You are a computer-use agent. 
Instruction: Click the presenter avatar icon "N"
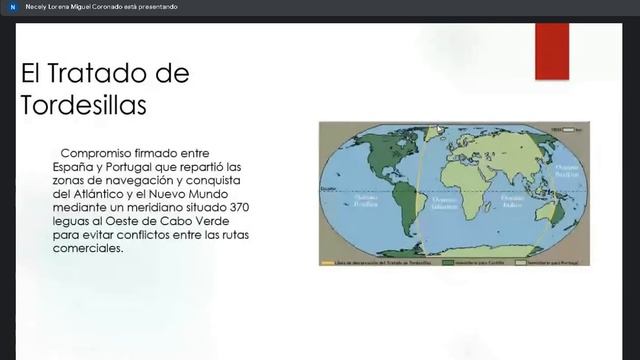point(13,7)
